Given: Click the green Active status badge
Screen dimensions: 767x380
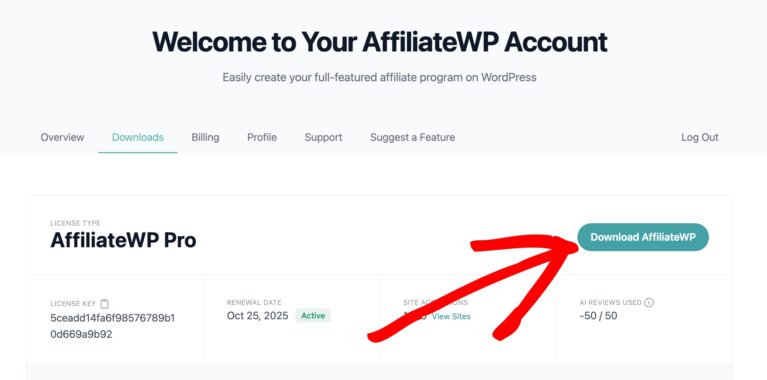Looking at the screenshot, I should pos(313,315).
